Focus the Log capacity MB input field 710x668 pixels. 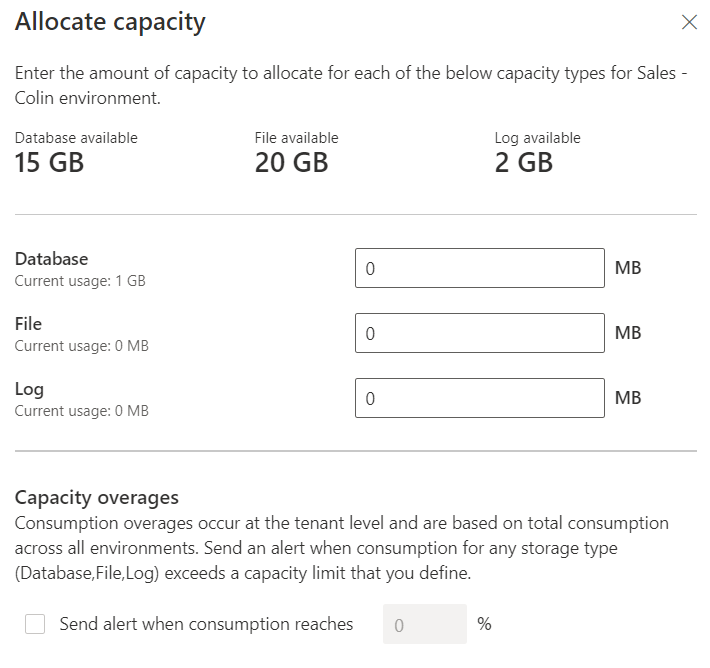479,398
